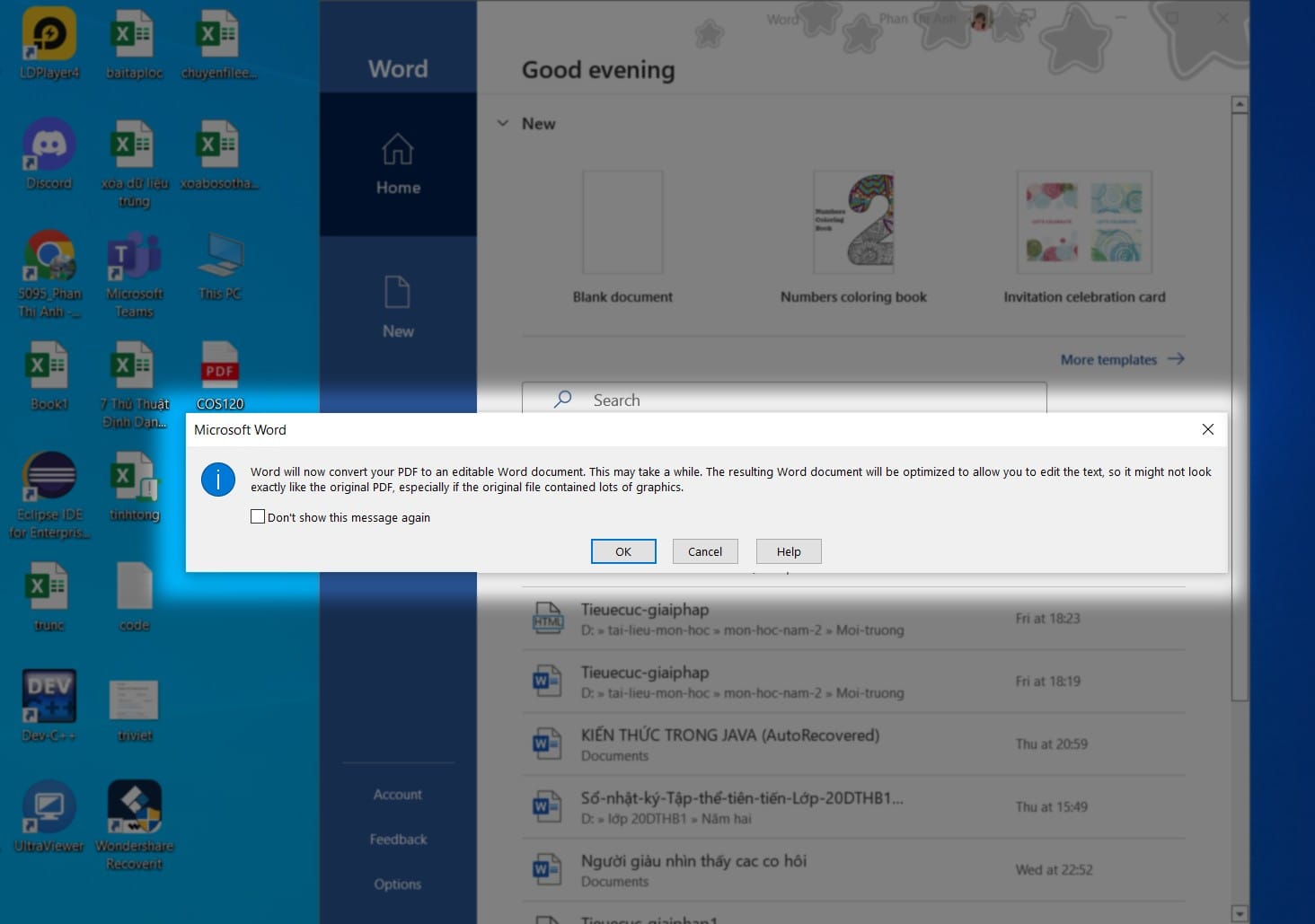Open Options in Word's sidebar

[x=398, y=884]
